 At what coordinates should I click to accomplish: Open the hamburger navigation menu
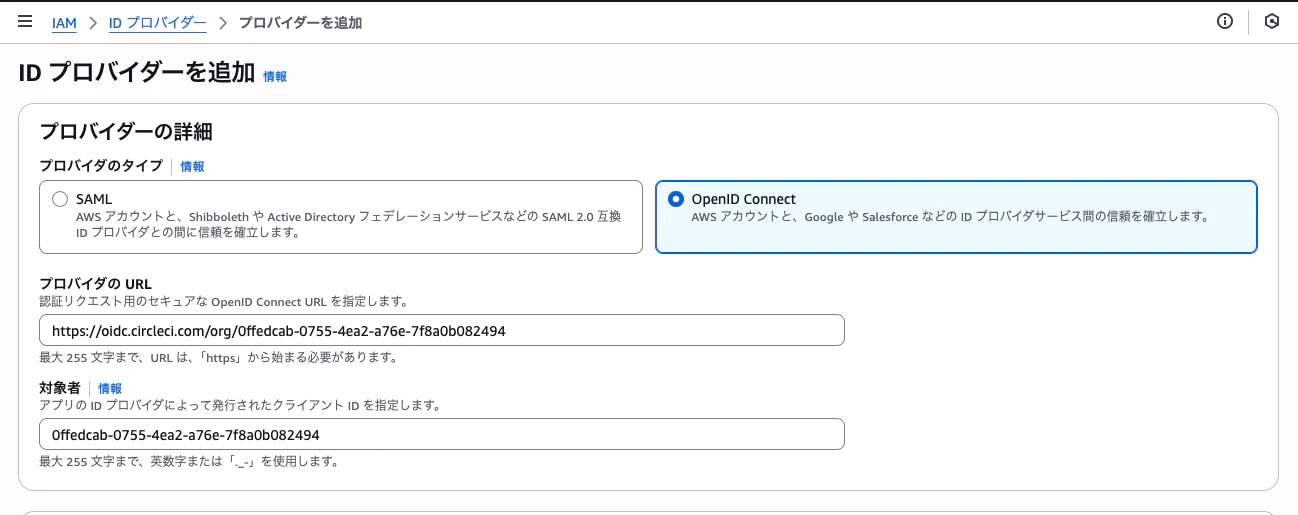point(25,22)
